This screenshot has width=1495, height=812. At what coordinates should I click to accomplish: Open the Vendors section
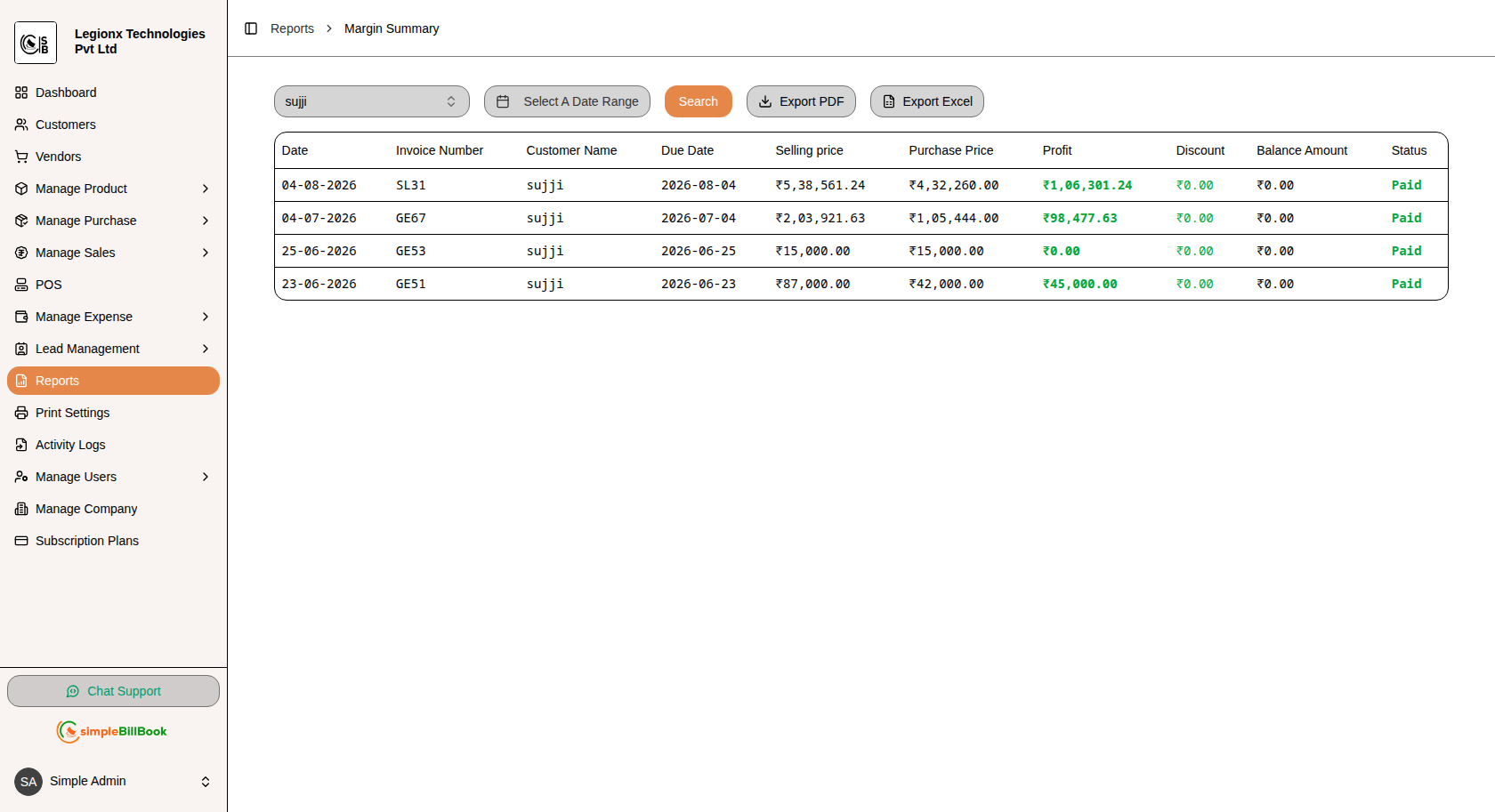113,157
